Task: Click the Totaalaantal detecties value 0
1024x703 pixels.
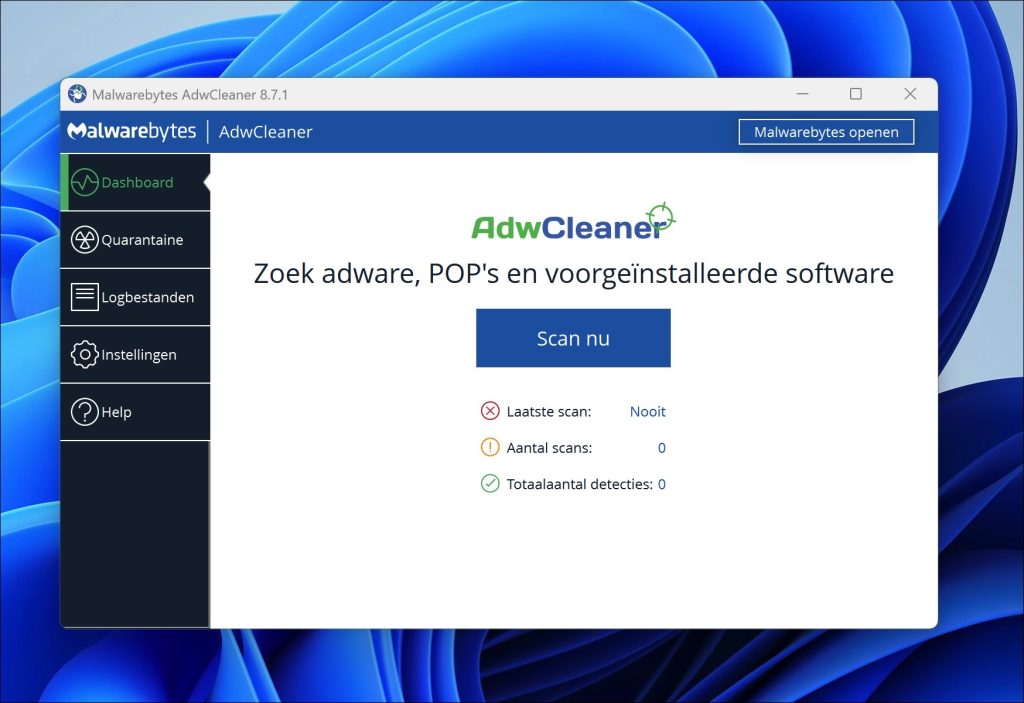Action: [661, 483]
